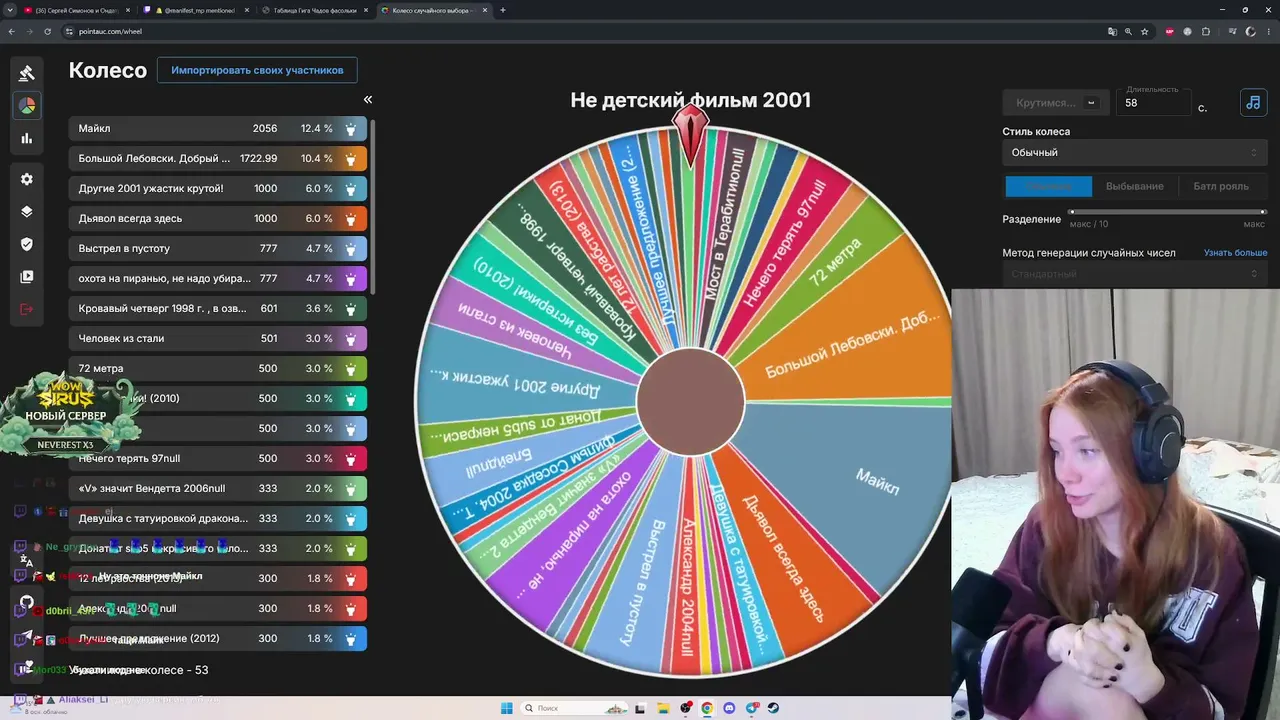Switch to the Таблица Гига Чадов tab
Screen dimensions: 1280x720
[x=316, y=10]
